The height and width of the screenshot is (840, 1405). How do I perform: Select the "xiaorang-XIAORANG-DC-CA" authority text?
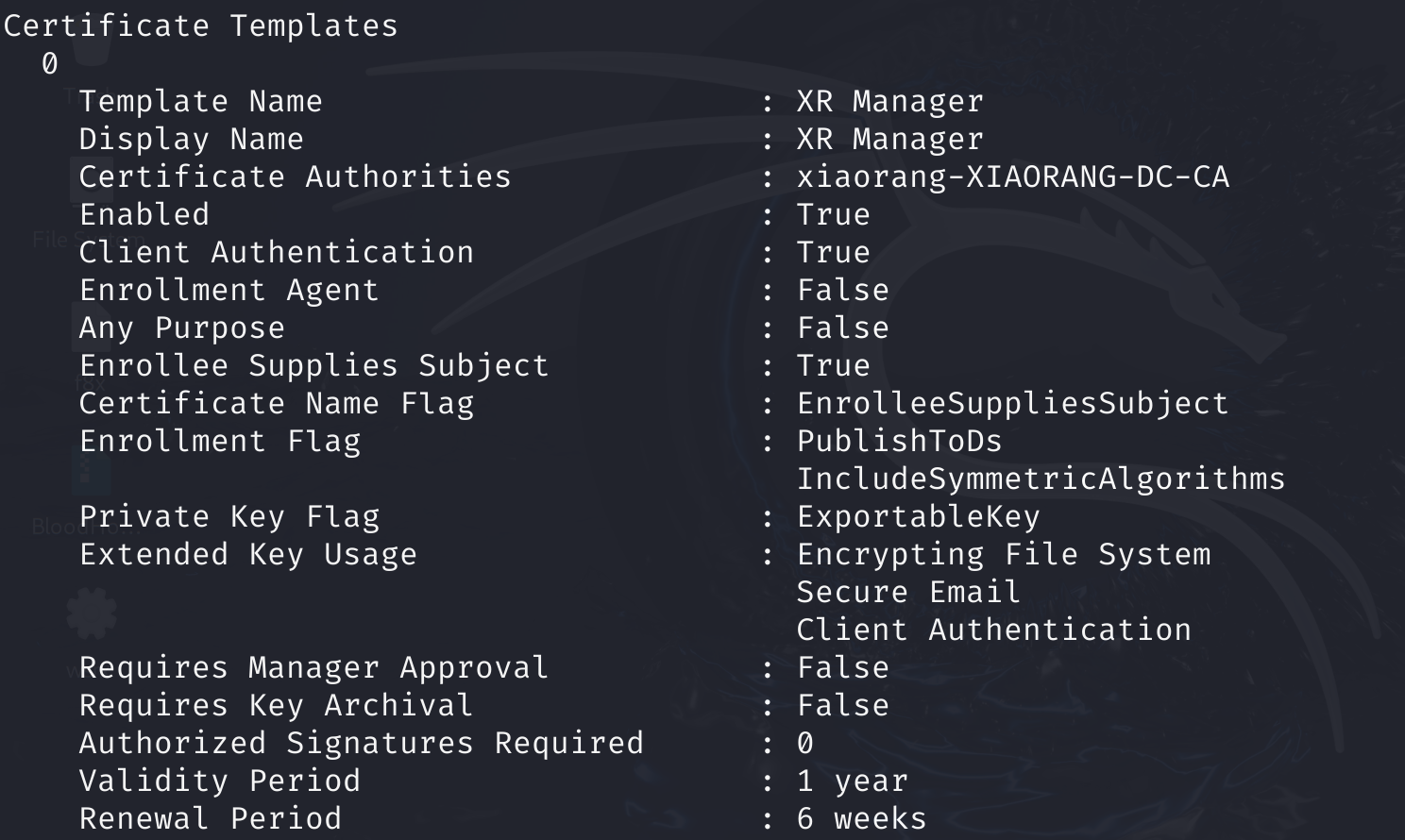tap(1012, 177)
